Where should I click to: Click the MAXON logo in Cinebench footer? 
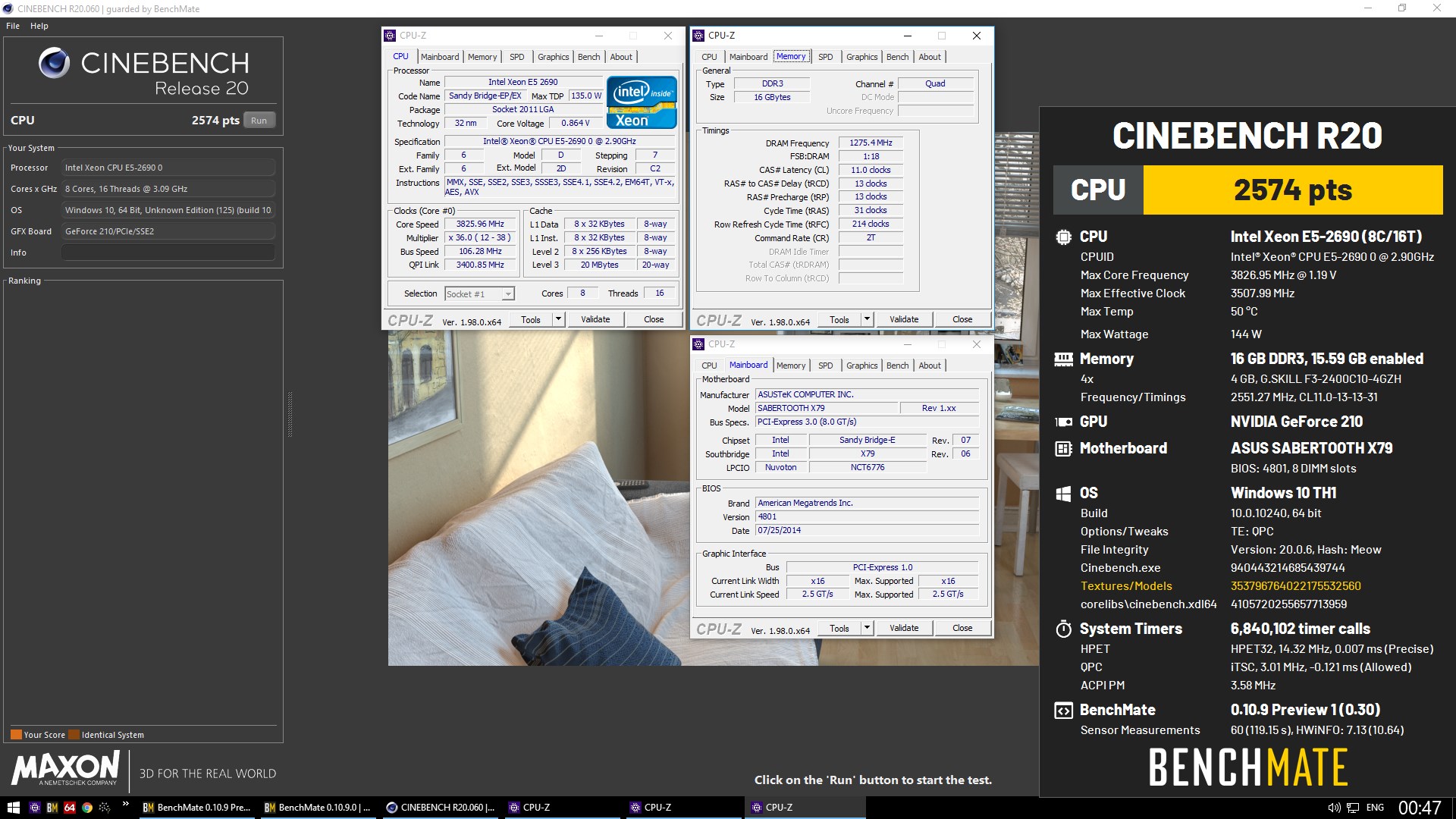click(65, 768)
